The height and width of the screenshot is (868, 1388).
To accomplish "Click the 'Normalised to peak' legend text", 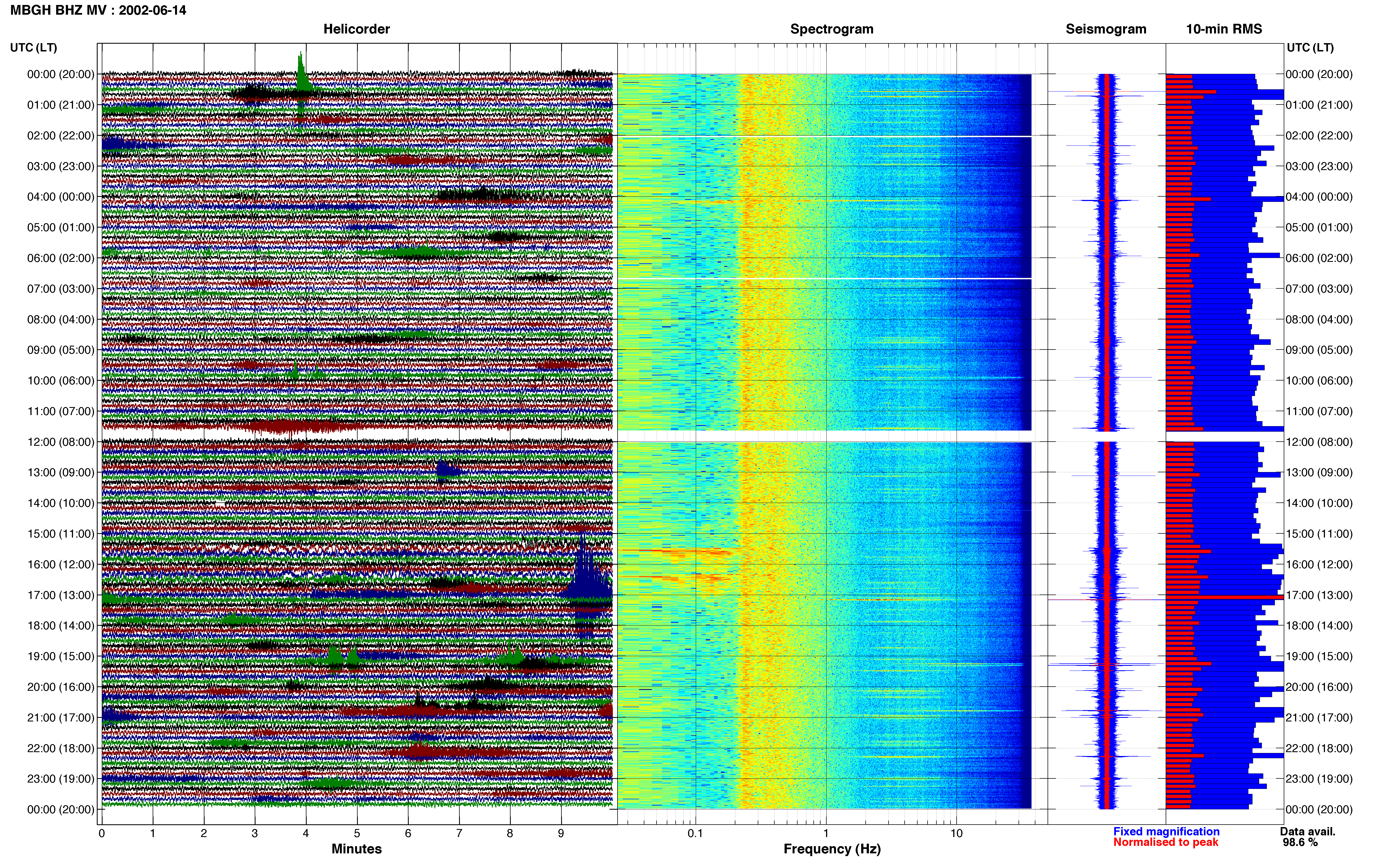I will [x=1165, y=842].
